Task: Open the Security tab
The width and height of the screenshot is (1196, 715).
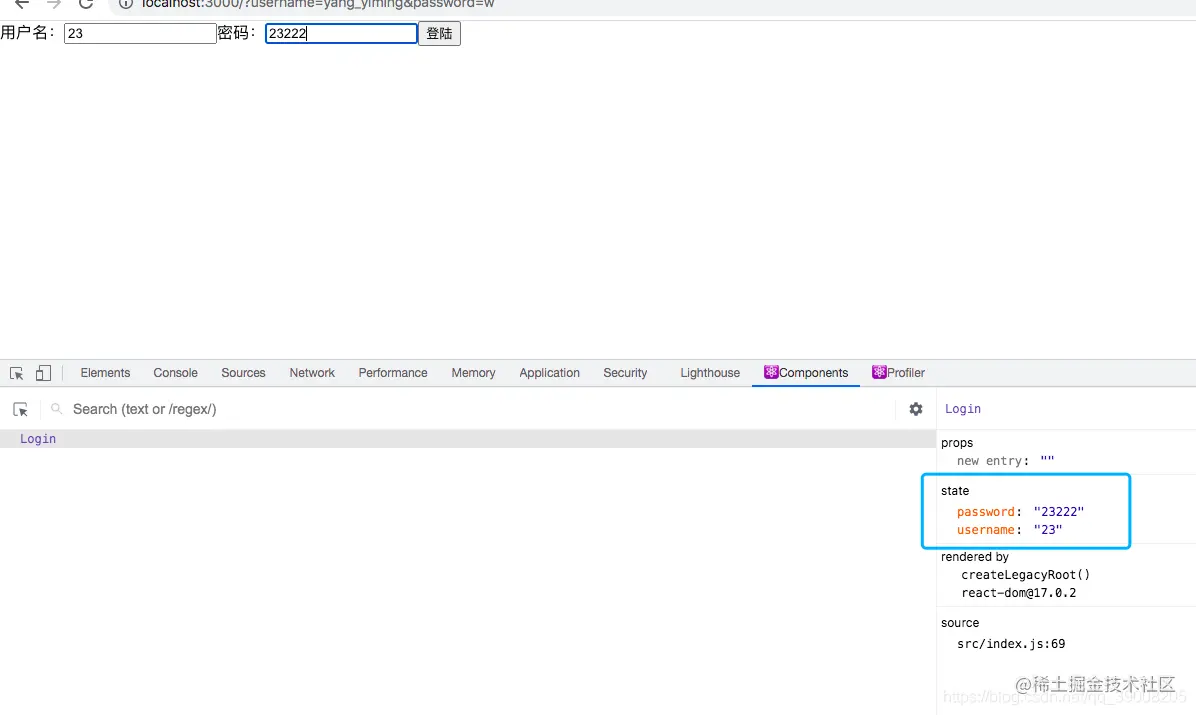Action: point(625,373)
